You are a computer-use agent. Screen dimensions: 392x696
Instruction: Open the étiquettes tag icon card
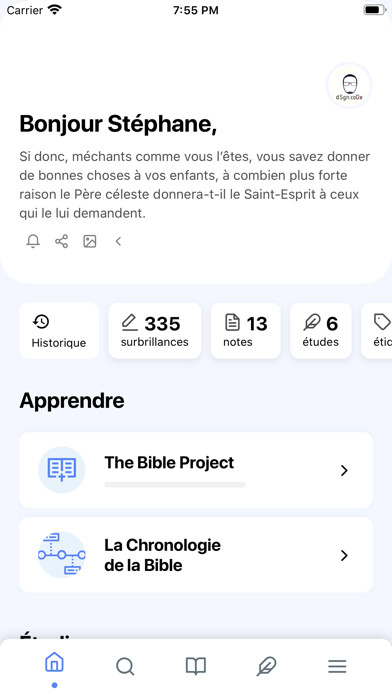coord(376,331)
